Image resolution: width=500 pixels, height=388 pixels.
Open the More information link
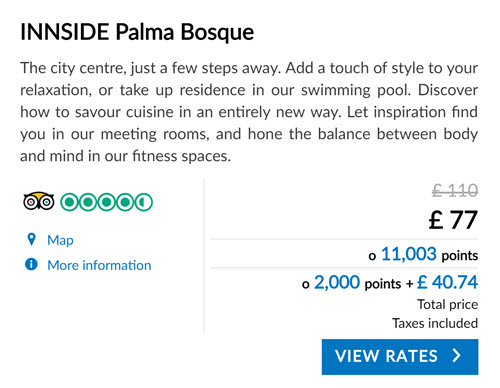point(99,265)
